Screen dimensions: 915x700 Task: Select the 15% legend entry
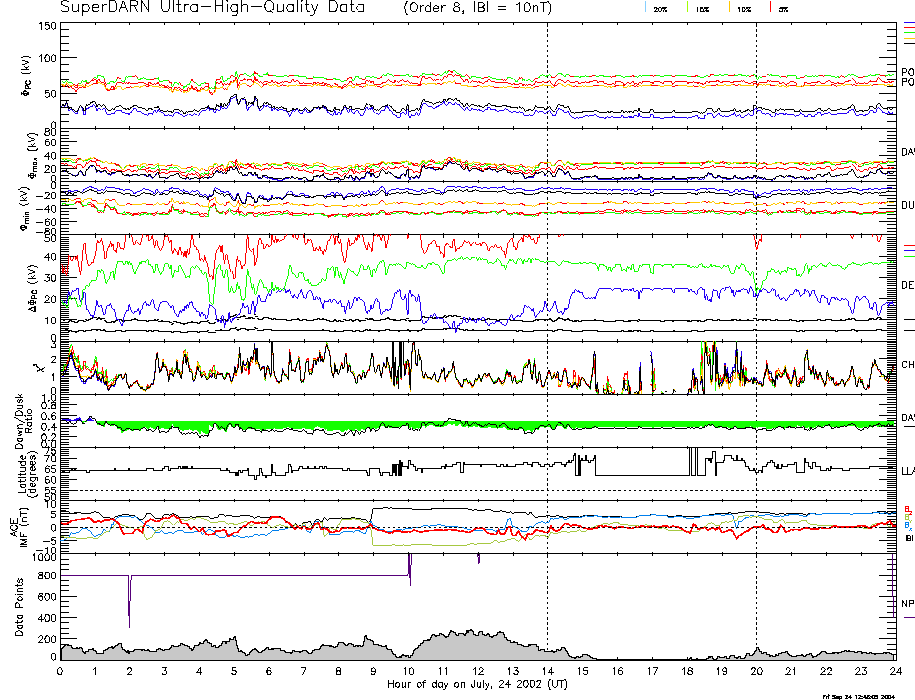click(703, 9)
